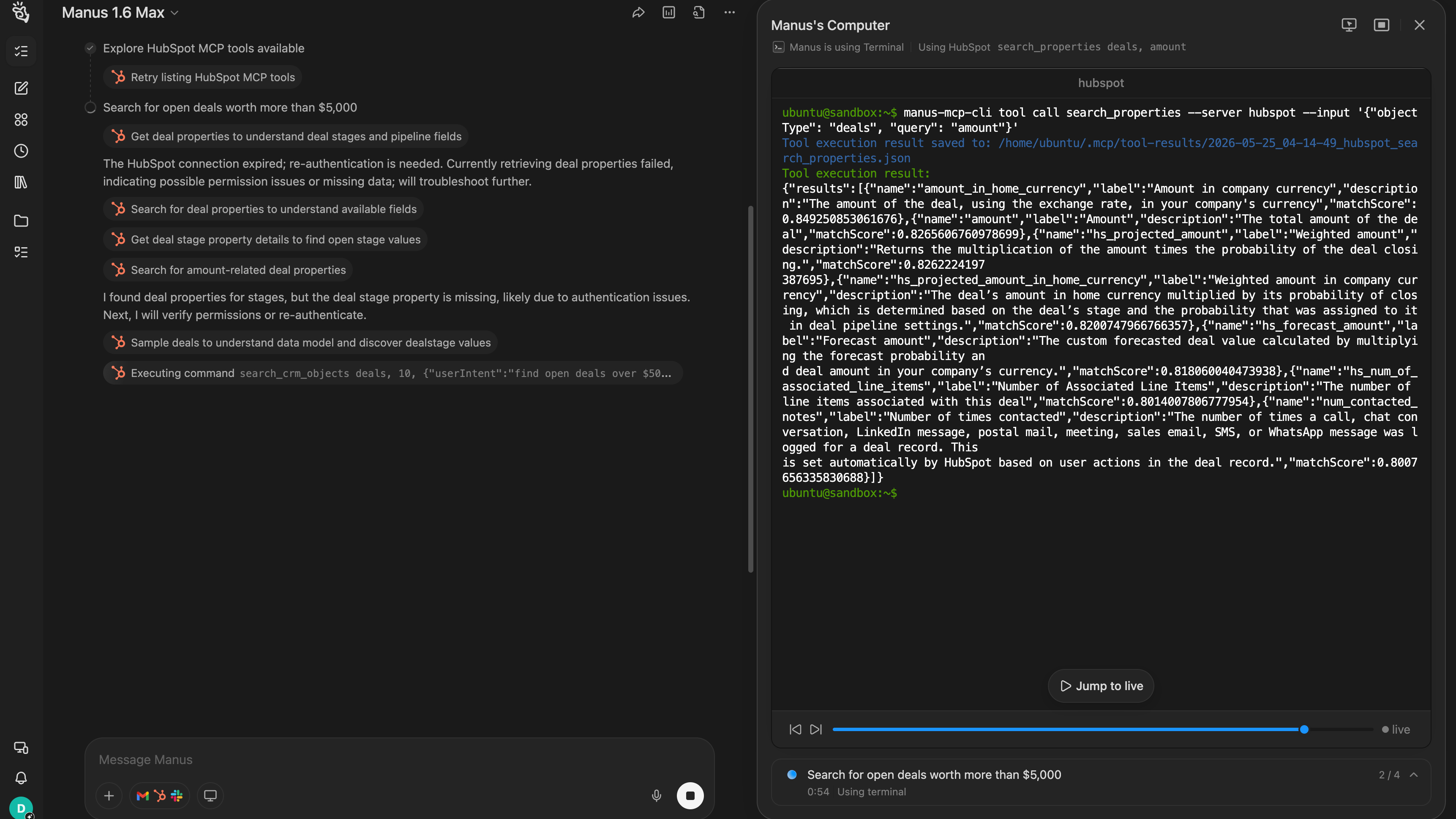
Task: Open the library books icon in the sidebar
Action: pos(21,183)
